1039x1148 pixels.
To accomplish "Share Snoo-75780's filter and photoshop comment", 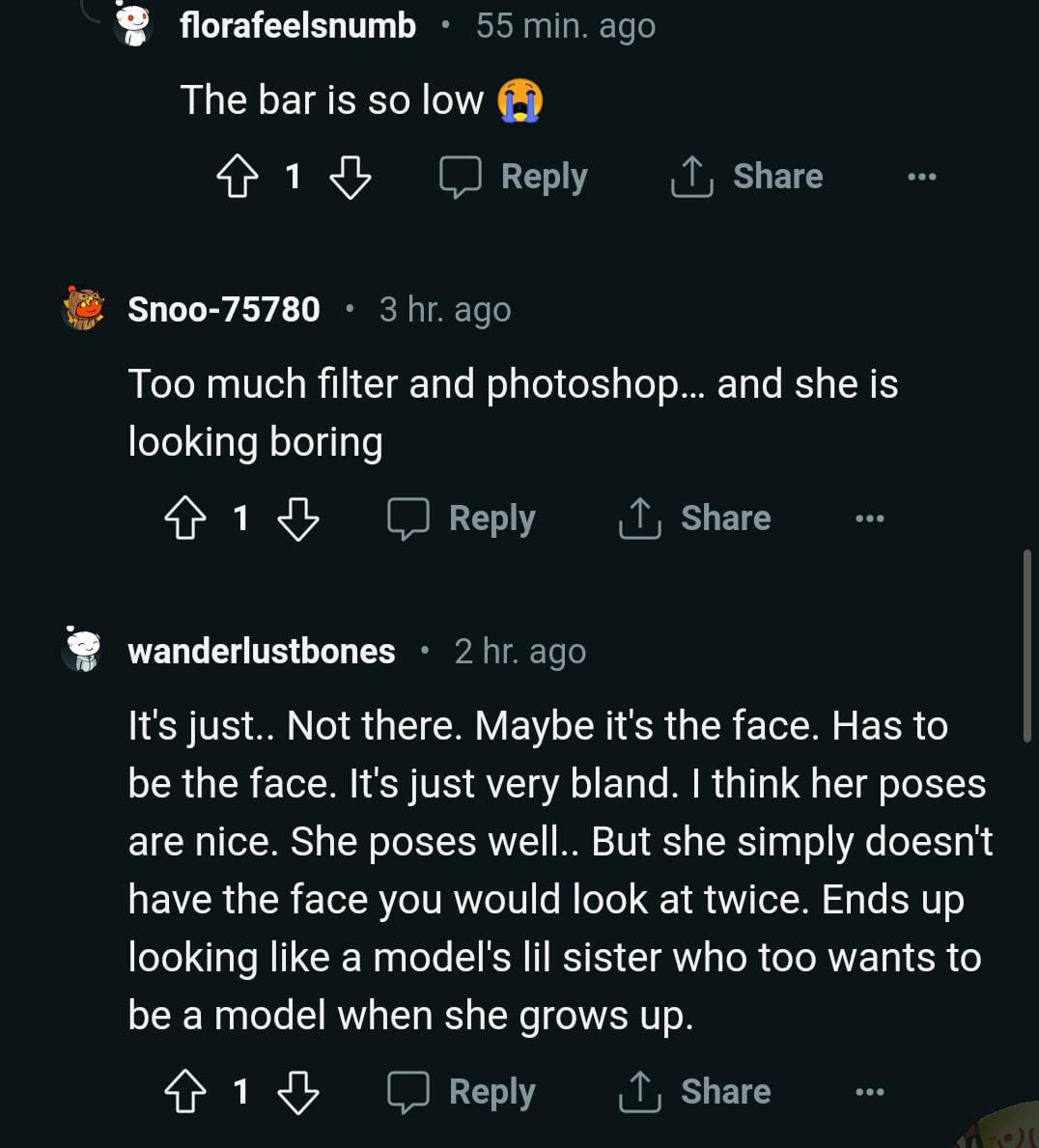I will [695, 519].
